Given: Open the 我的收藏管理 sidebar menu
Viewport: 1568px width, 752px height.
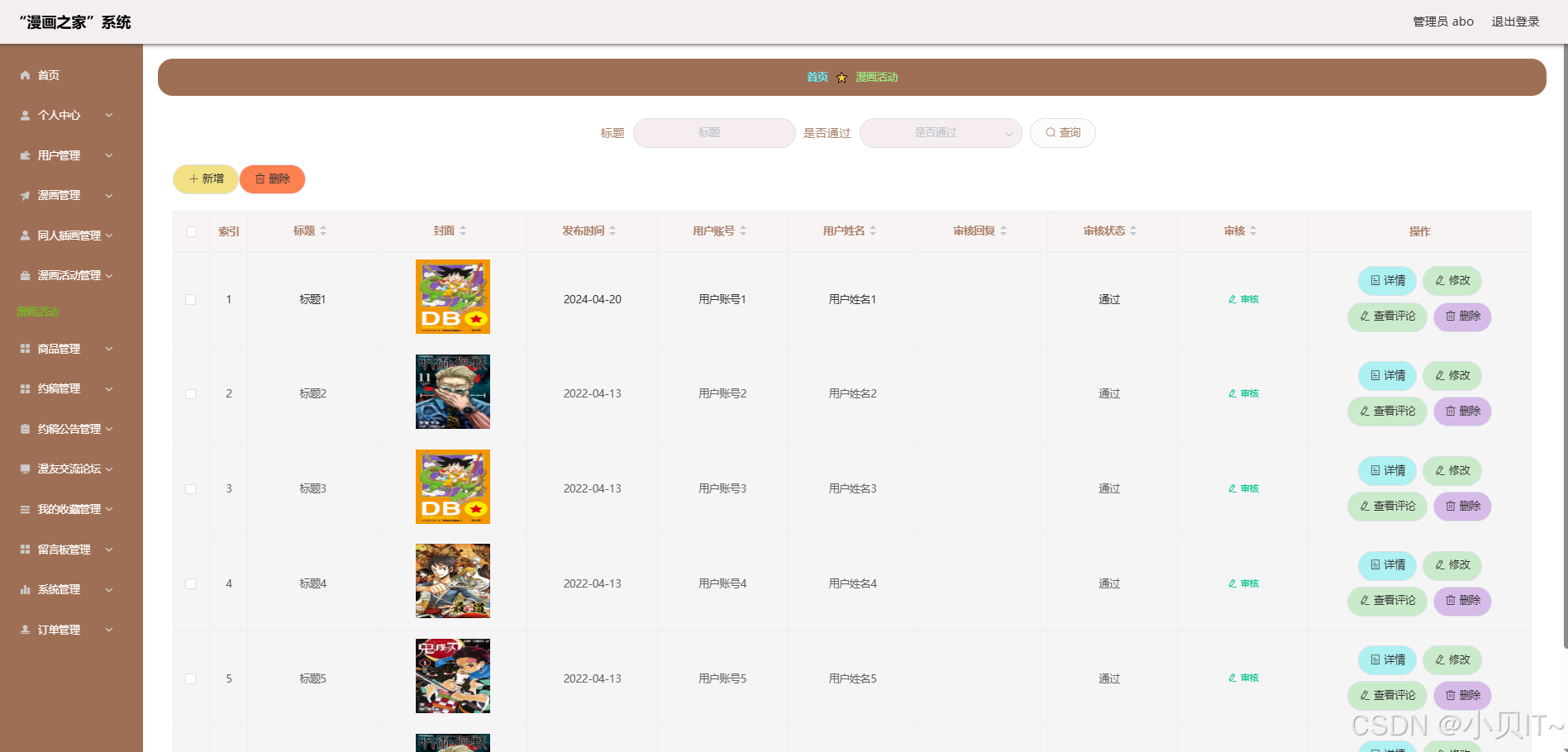Looking at the screenshot, I should [71, 509].
